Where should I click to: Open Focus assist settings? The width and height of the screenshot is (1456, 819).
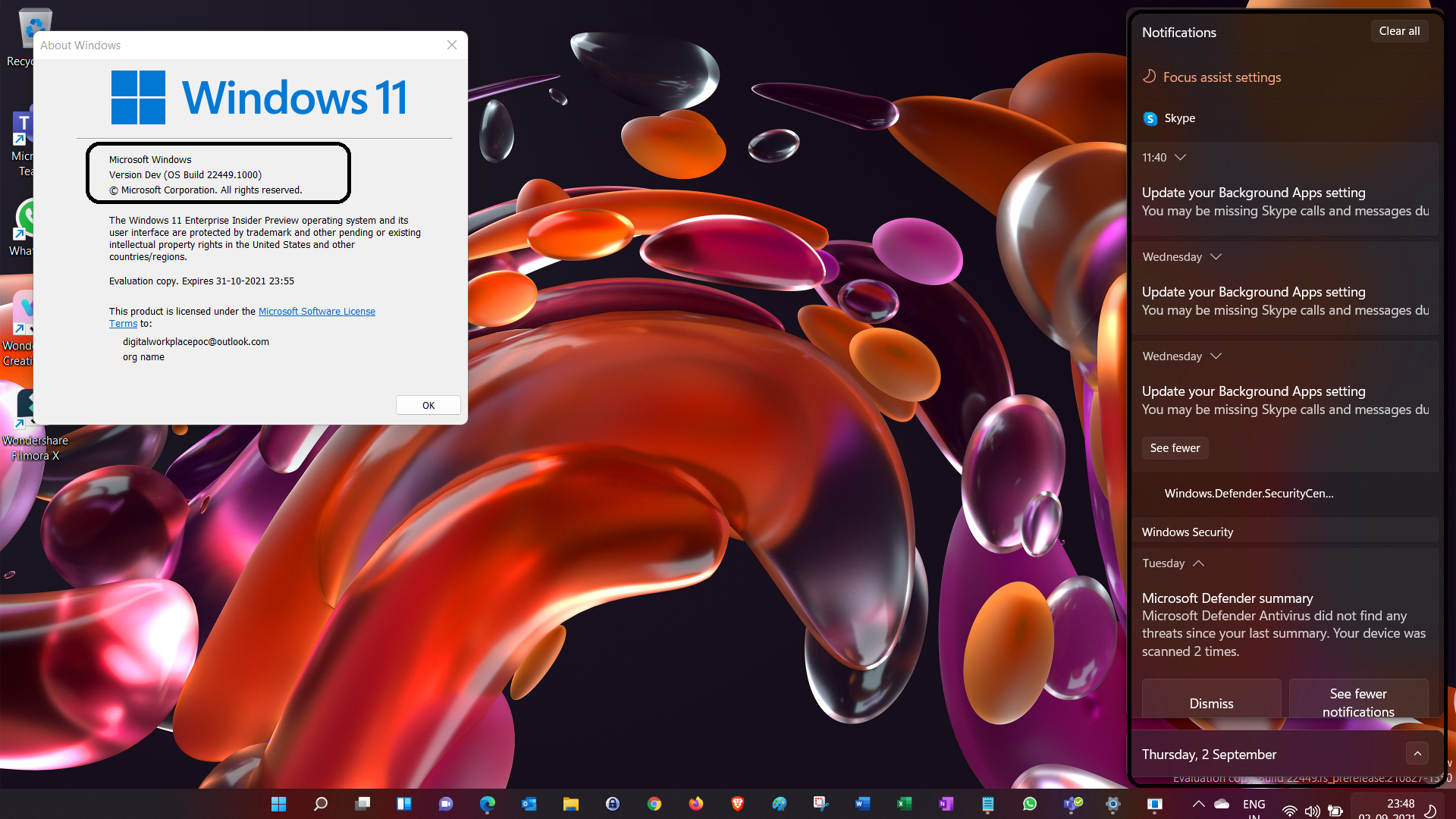pyautogui.click(x=1221, y=77)
